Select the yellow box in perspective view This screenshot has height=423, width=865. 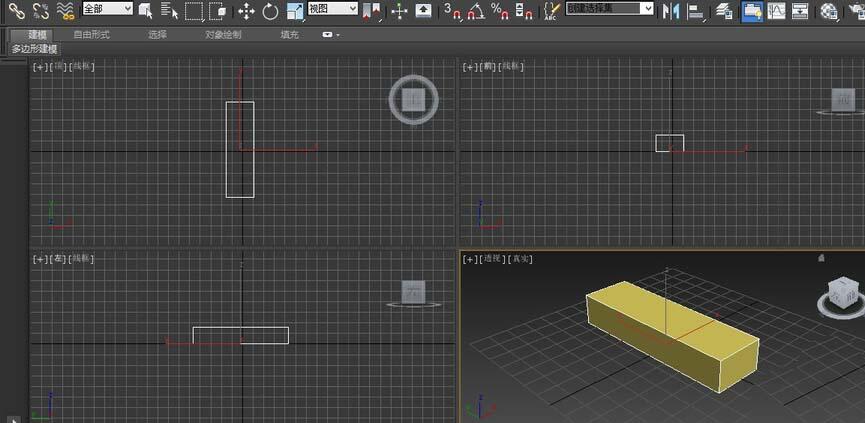point(672,335)
